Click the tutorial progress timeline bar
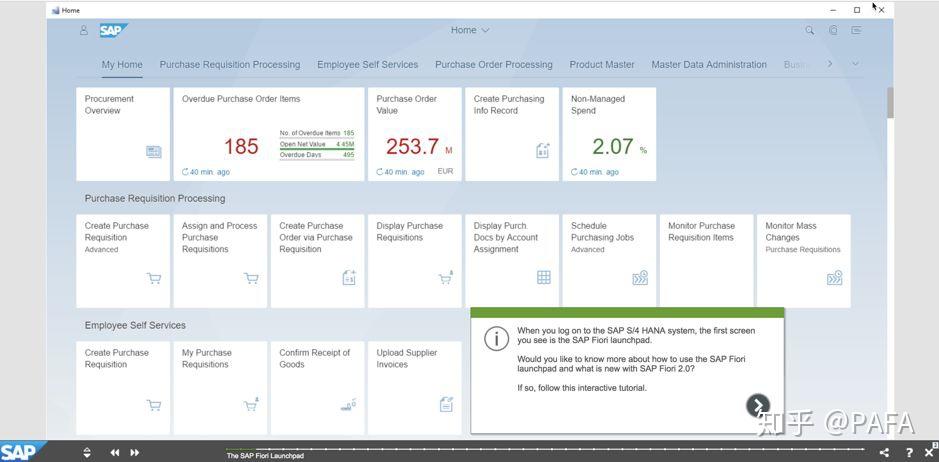The image size is (939, 462). [545, 449]
